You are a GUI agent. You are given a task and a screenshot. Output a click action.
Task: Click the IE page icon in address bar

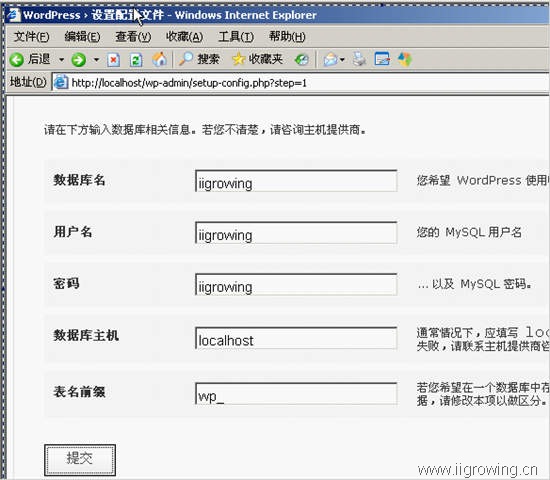point(61,82)
